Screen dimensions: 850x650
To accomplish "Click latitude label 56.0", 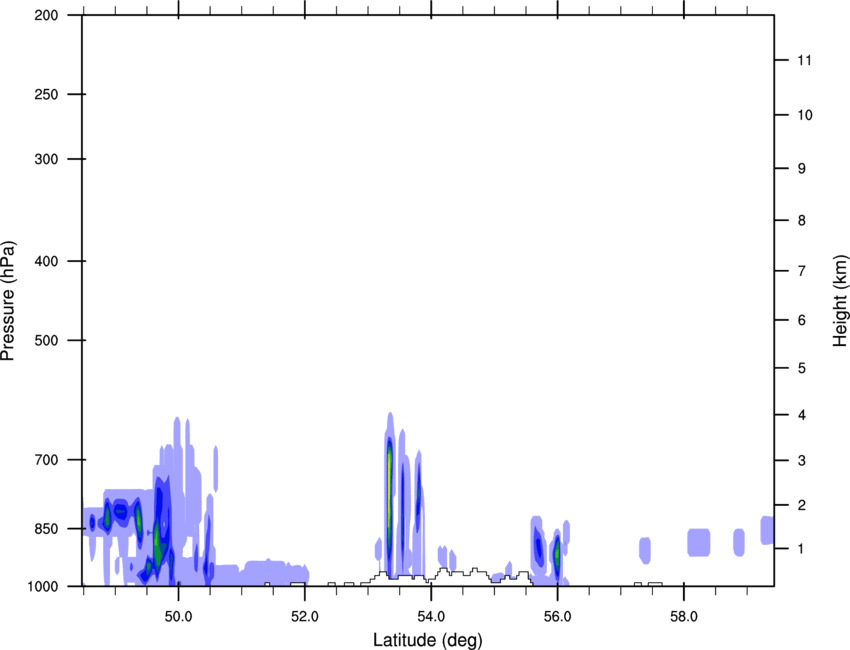I will tap(557, 617).
